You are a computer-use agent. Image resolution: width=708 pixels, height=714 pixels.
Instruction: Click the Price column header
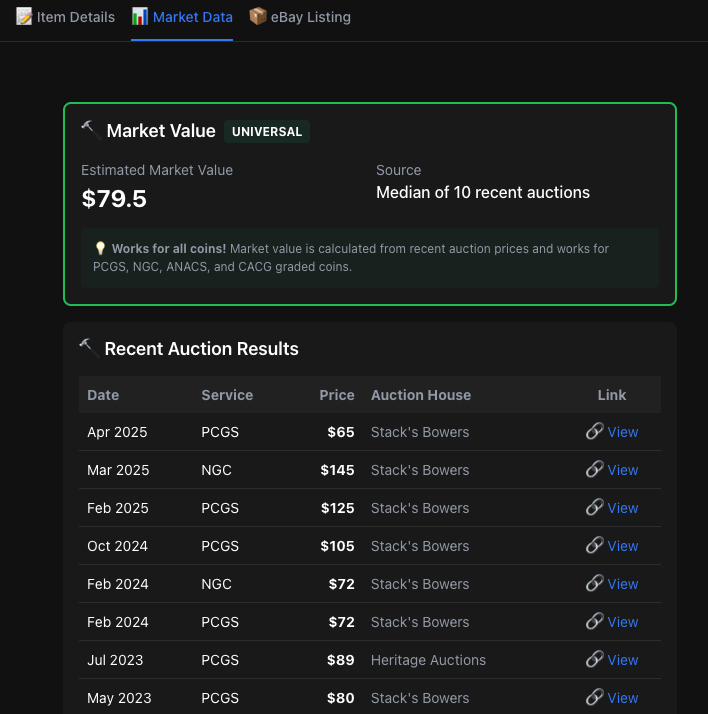[337, 395]
